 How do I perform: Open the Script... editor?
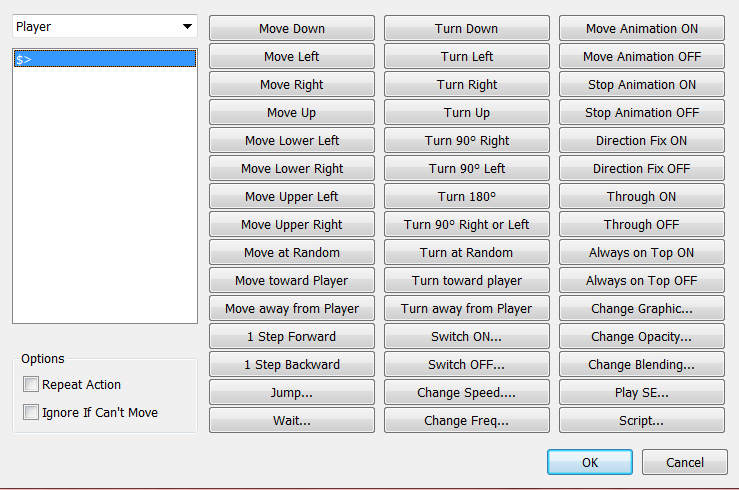coord(641,420)
